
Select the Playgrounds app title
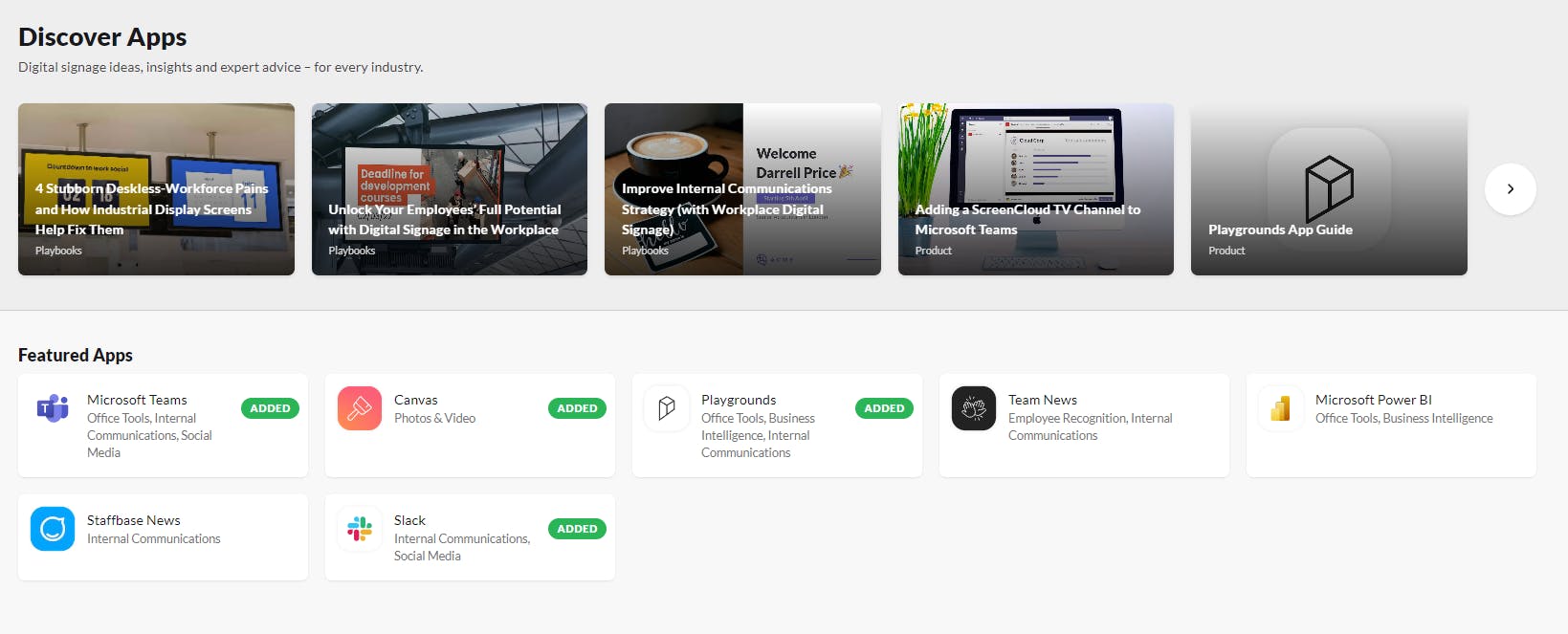(x=739, y=400)
